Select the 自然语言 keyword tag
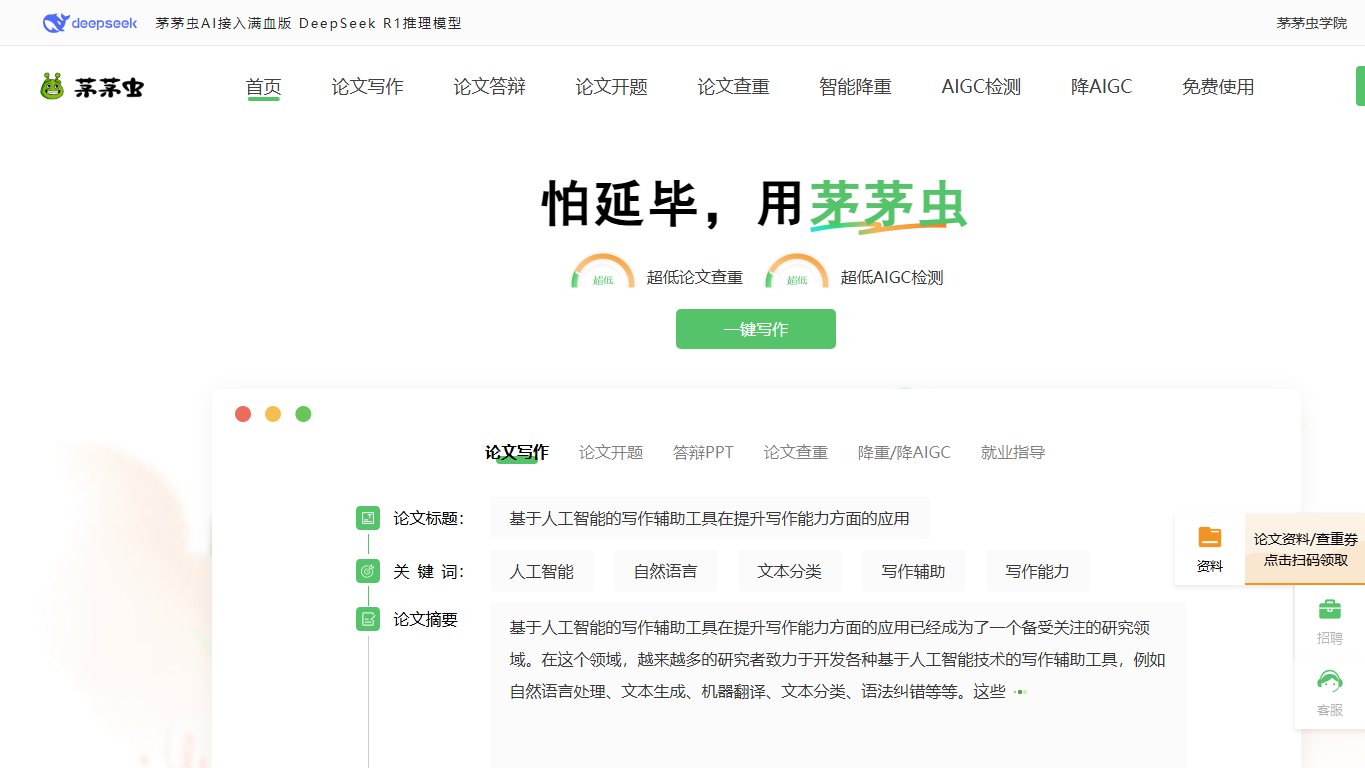 [666, 571]
